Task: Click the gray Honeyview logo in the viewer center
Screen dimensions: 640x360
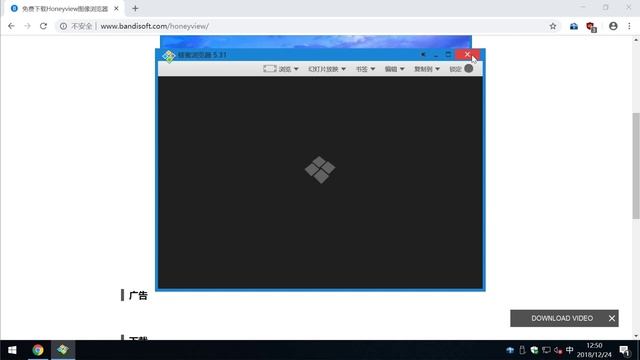Action: tap(320, 169)
